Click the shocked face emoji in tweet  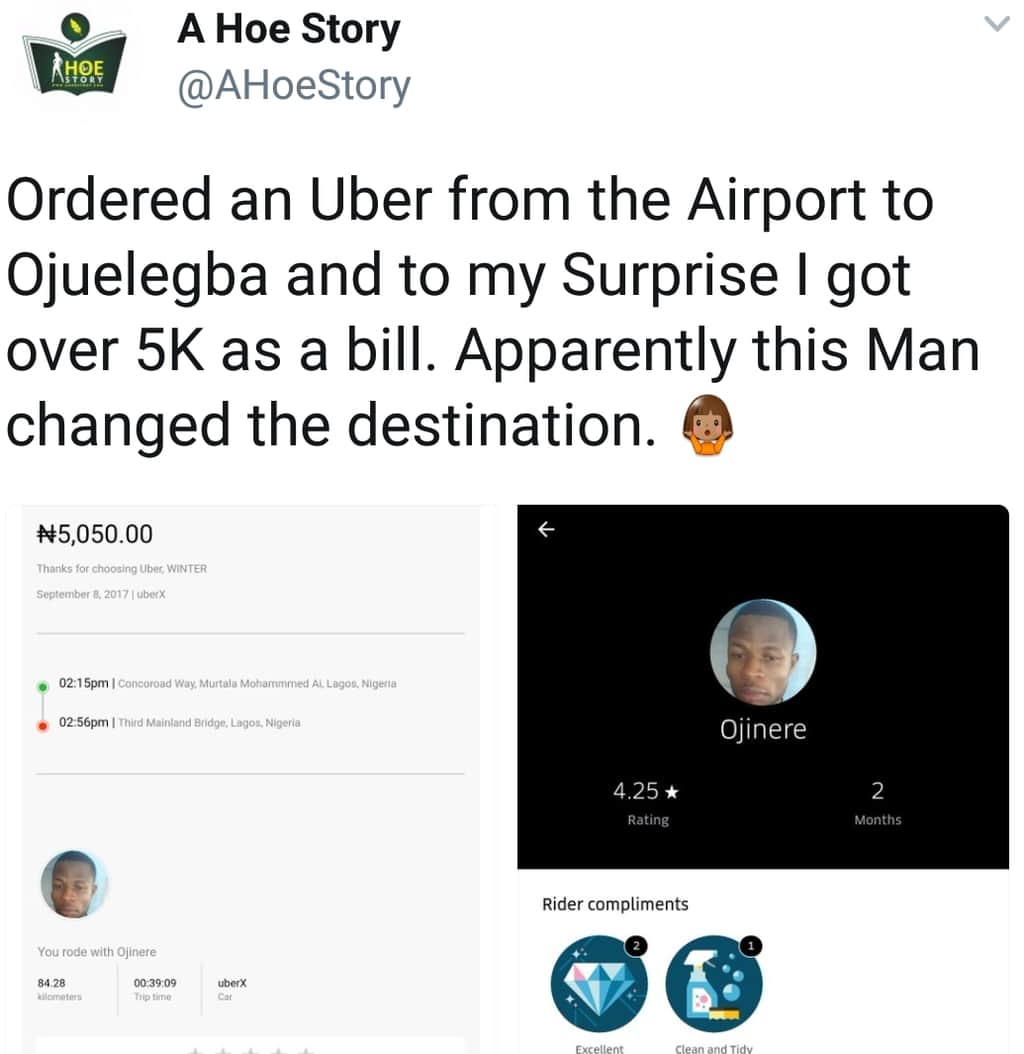707,425
